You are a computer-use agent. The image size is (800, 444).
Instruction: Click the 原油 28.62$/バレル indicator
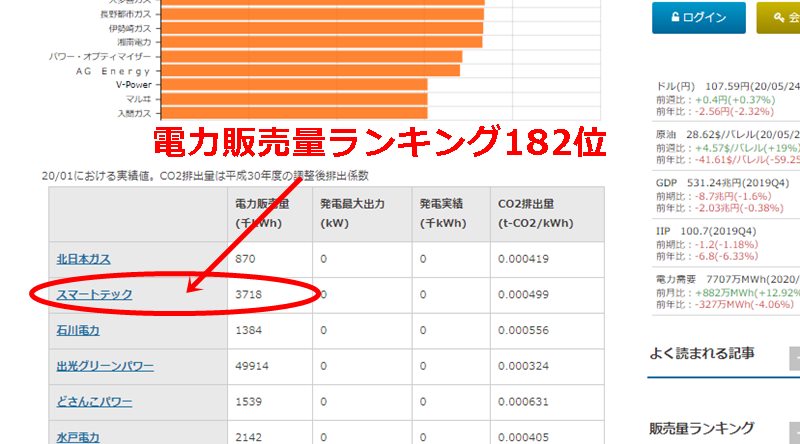pos(728,135)
